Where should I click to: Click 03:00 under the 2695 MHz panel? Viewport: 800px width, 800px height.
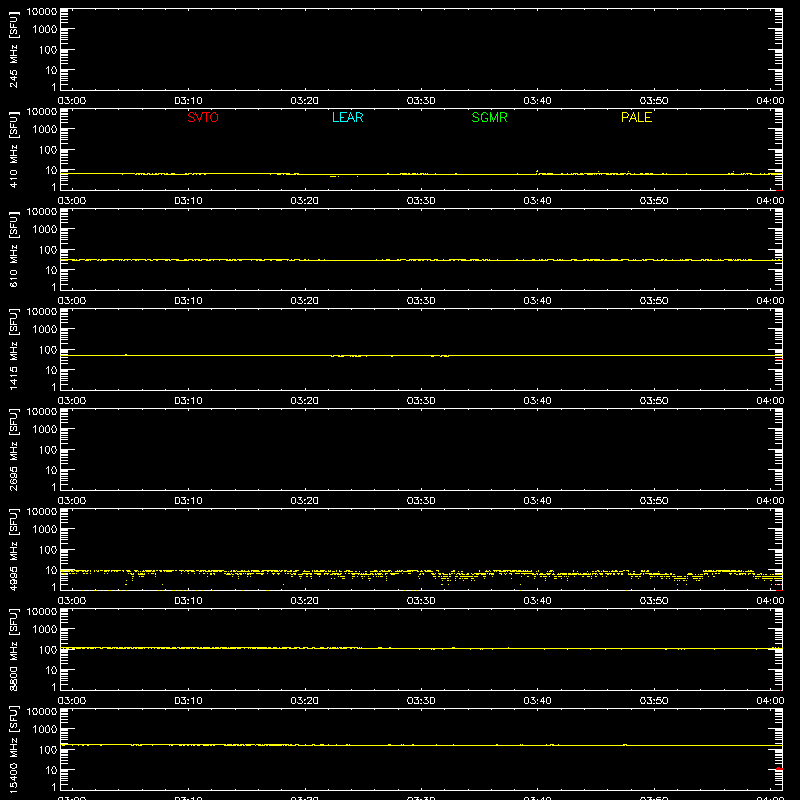(x=72, y=501)
